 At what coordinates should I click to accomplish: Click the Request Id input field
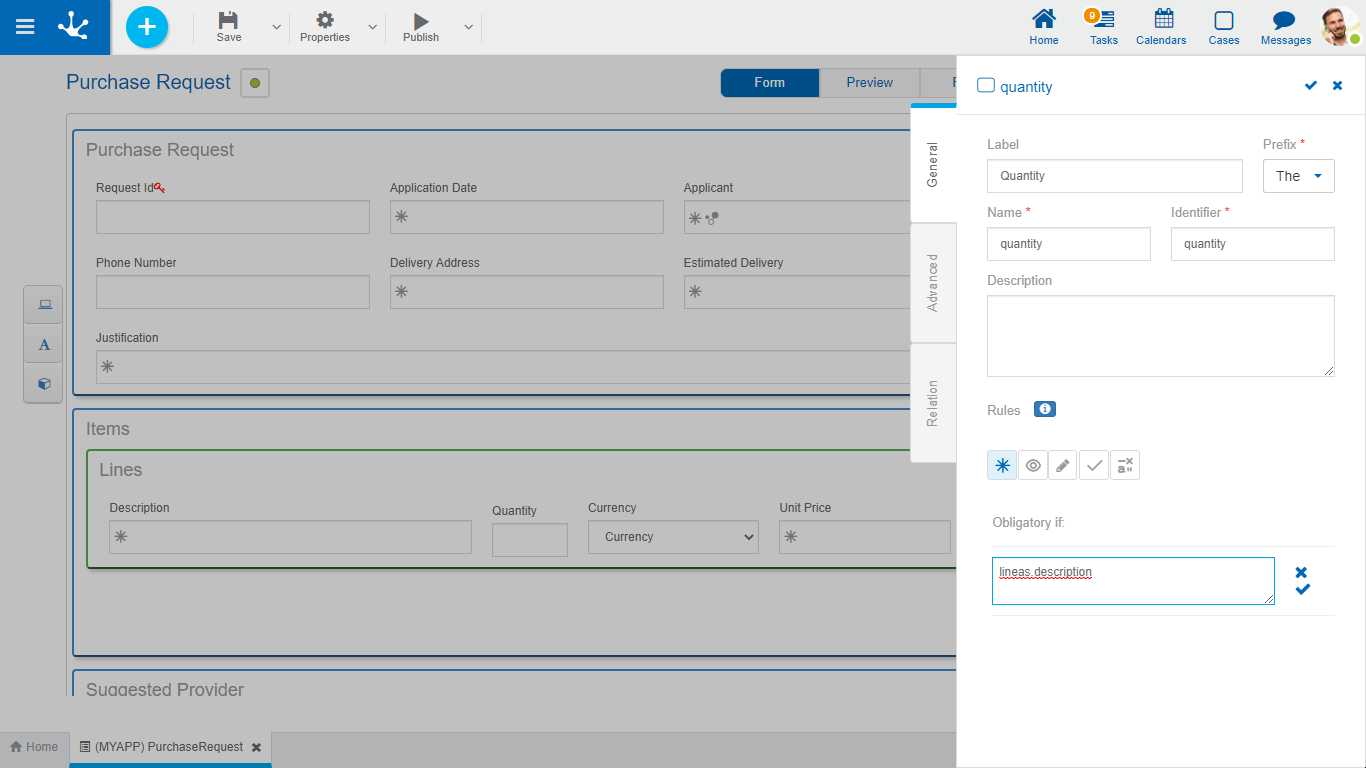point(233,217)
